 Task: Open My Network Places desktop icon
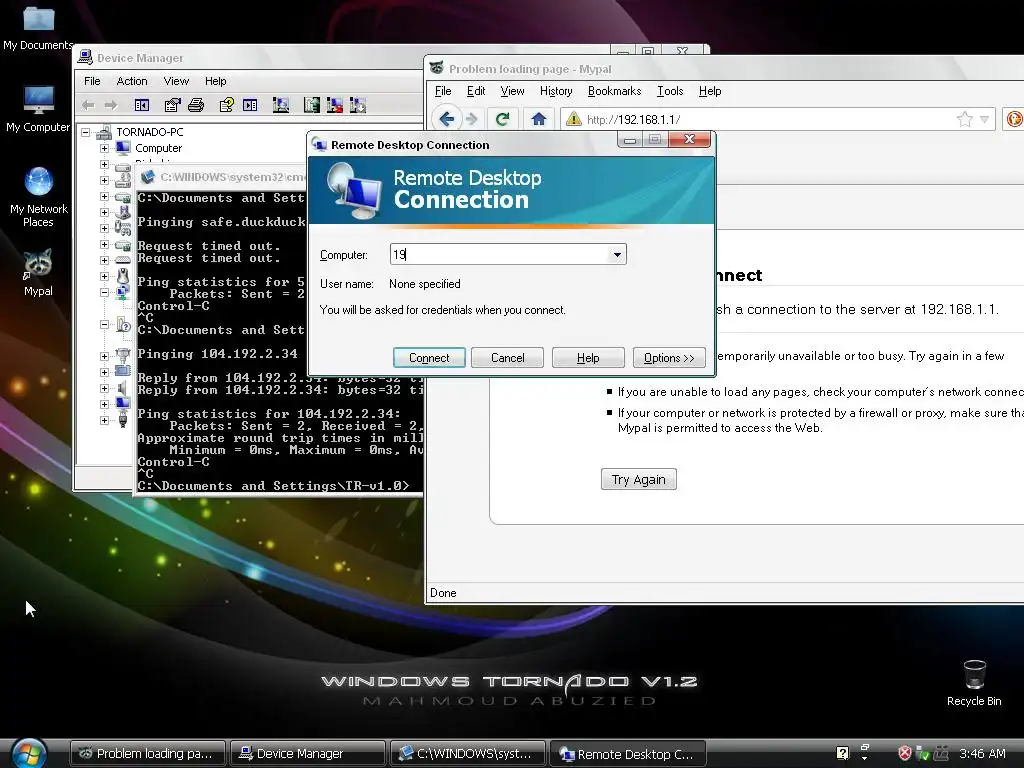39,197
